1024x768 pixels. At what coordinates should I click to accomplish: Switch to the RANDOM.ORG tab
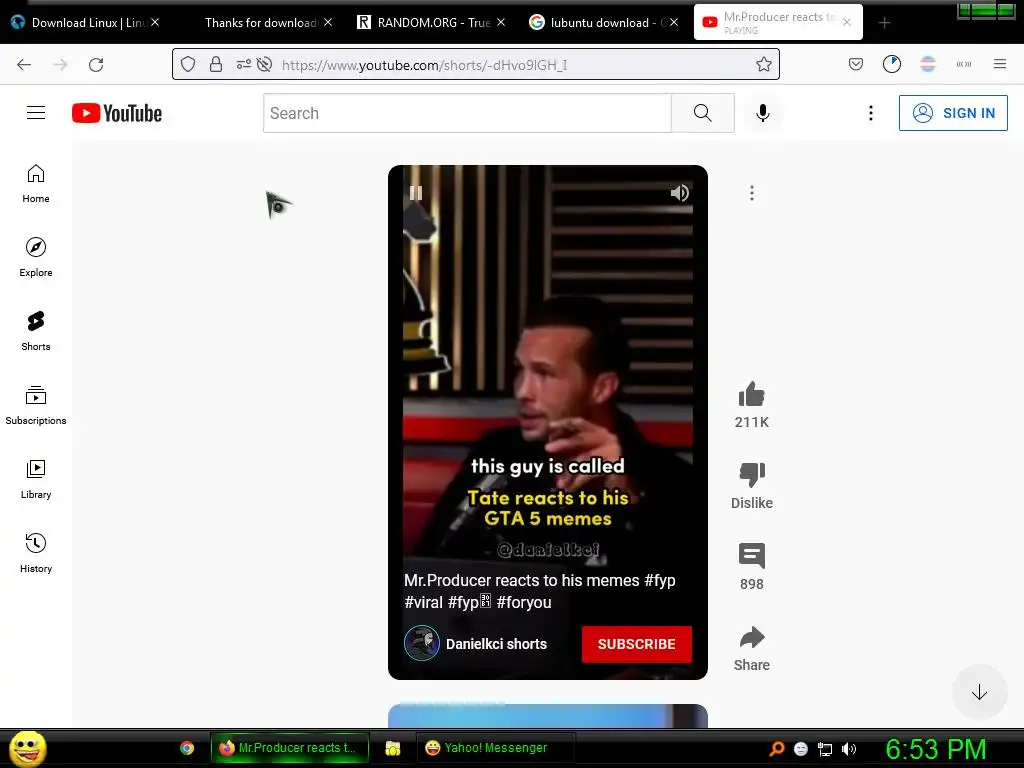[x=432, y=23]
